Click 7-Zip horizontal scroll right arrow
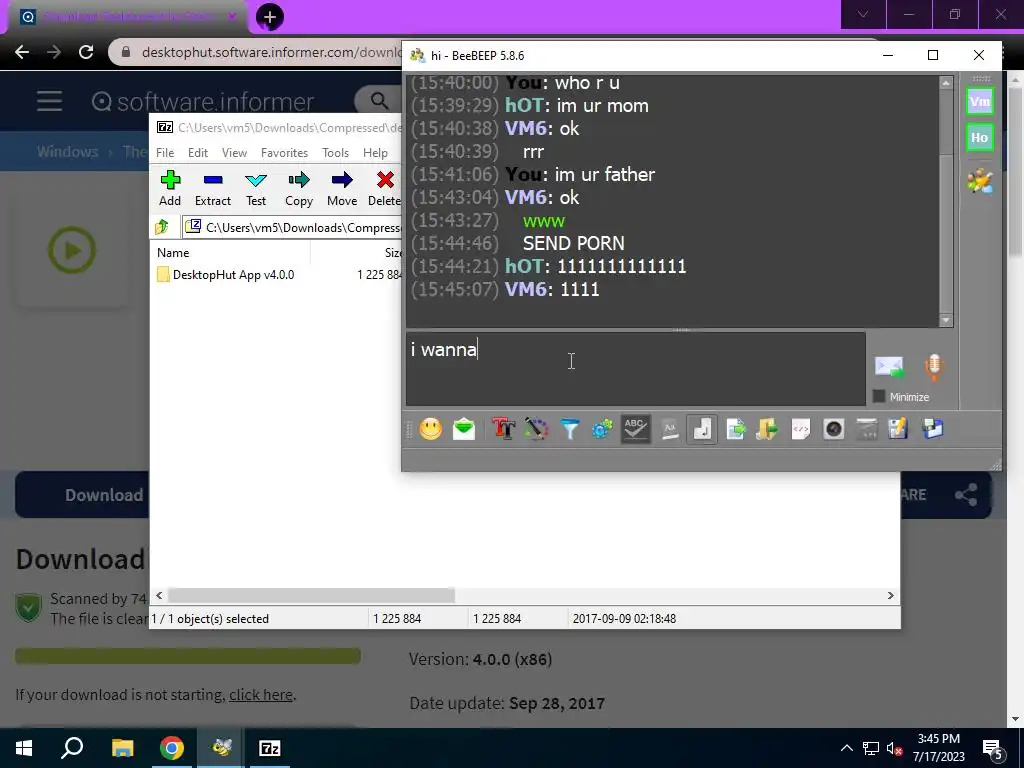The width and height of the screenshot is (1024, 768). [x=890, y=596]
